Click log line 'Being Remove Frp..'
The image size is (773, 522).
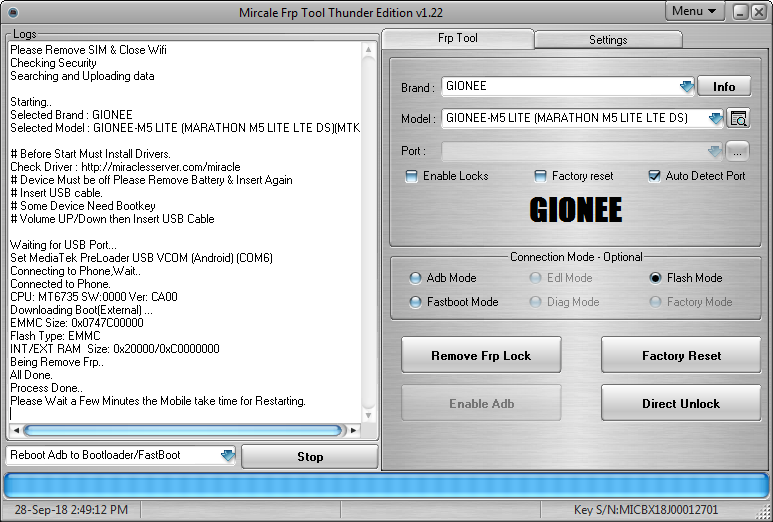tap(57, 362)
